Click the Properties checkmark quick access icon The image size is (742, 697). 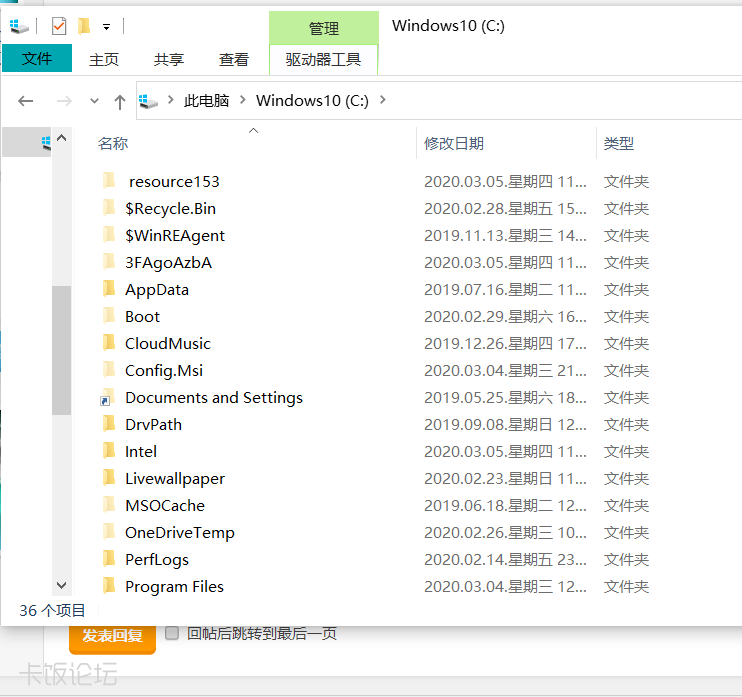pos(59,26)
